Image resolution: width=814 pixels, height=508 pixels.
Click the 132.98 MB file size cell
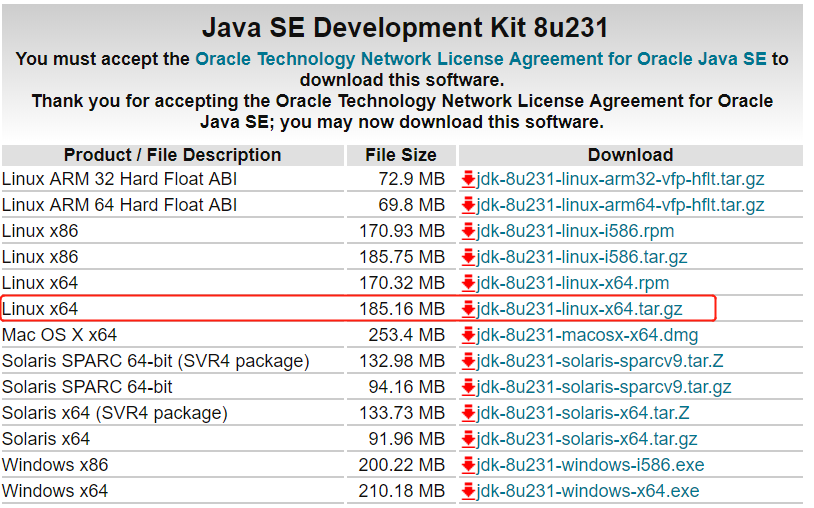tap(402, 361)
